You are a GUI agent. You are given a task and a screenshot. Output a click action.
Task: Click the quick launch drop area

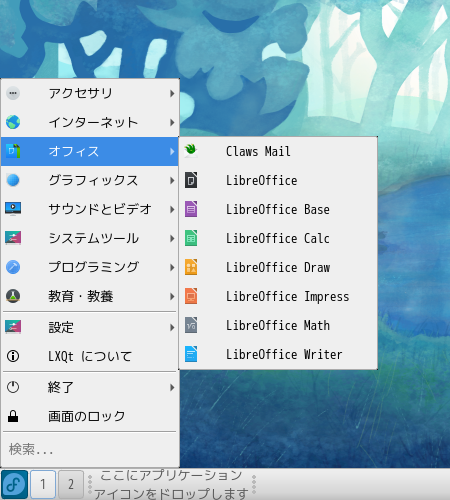(x=171, y=484)
